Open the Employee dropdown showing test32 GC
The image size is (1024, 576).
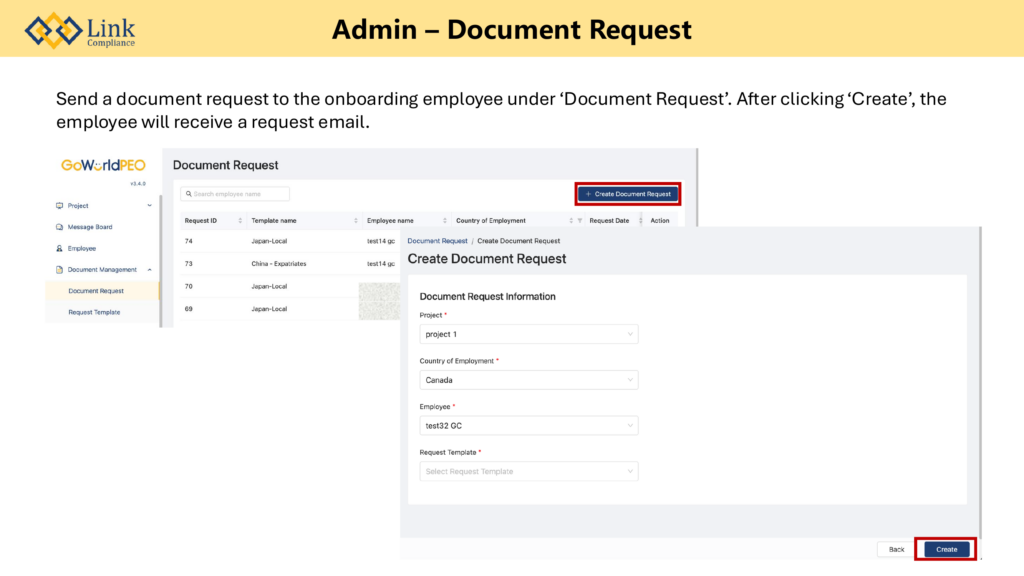pyautogui.click(x=528, y=426)
